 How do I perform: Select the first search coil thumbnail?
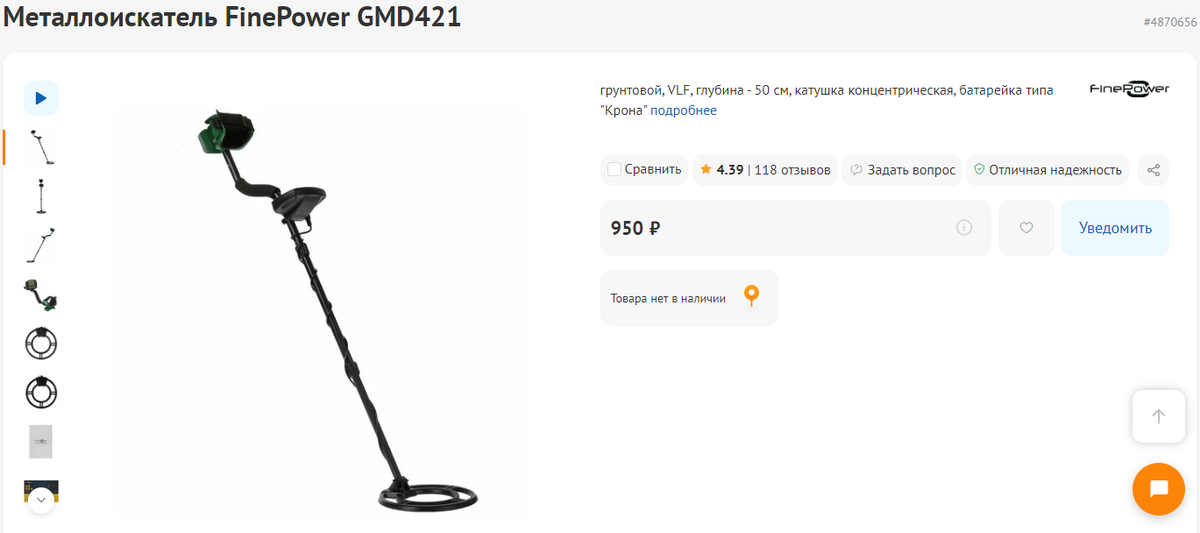(41, 343)
